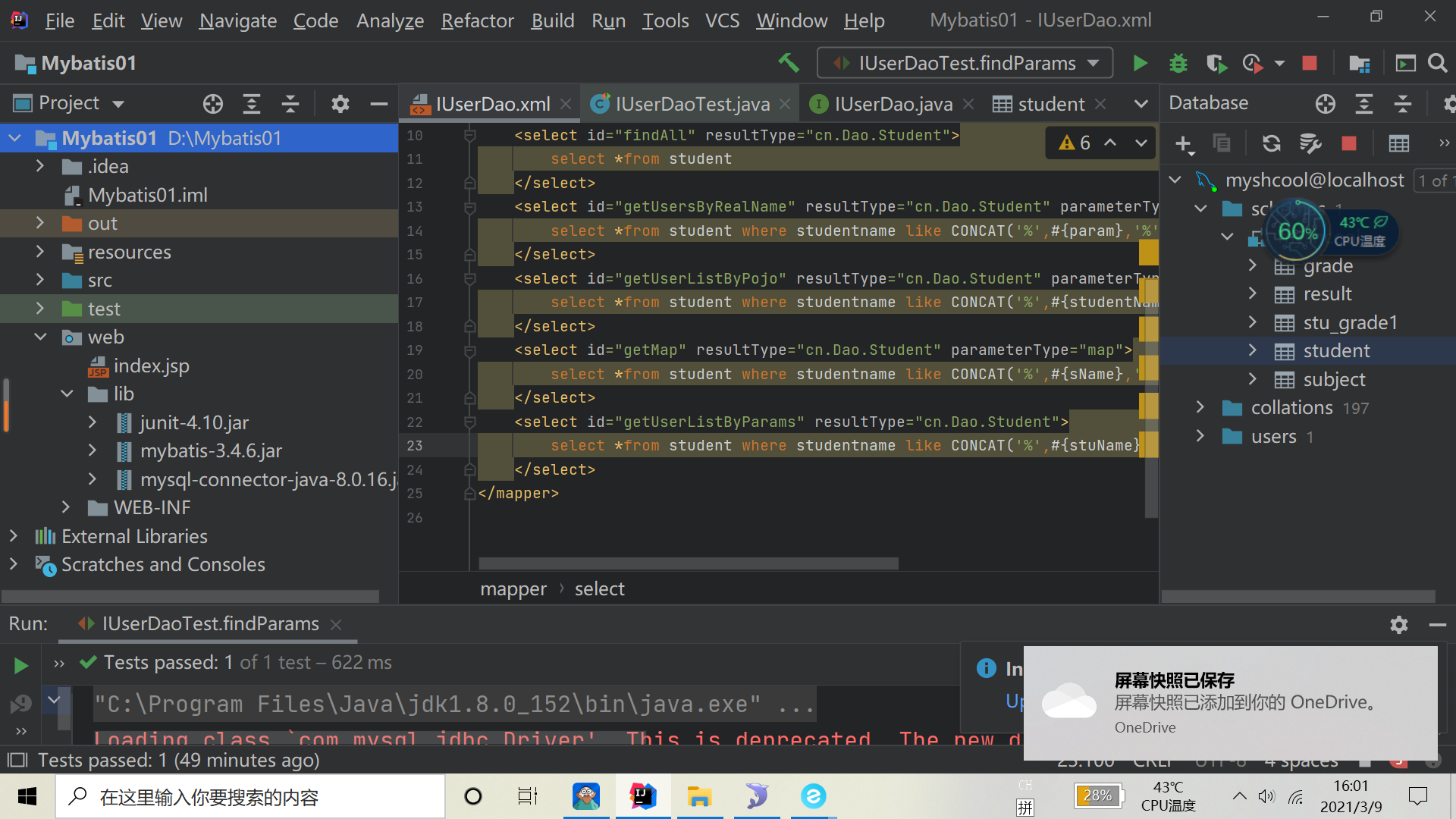Viewport: 1456px width, 819px height.
Task: Start debugging with the bug icon
Action: (1178, 63)
